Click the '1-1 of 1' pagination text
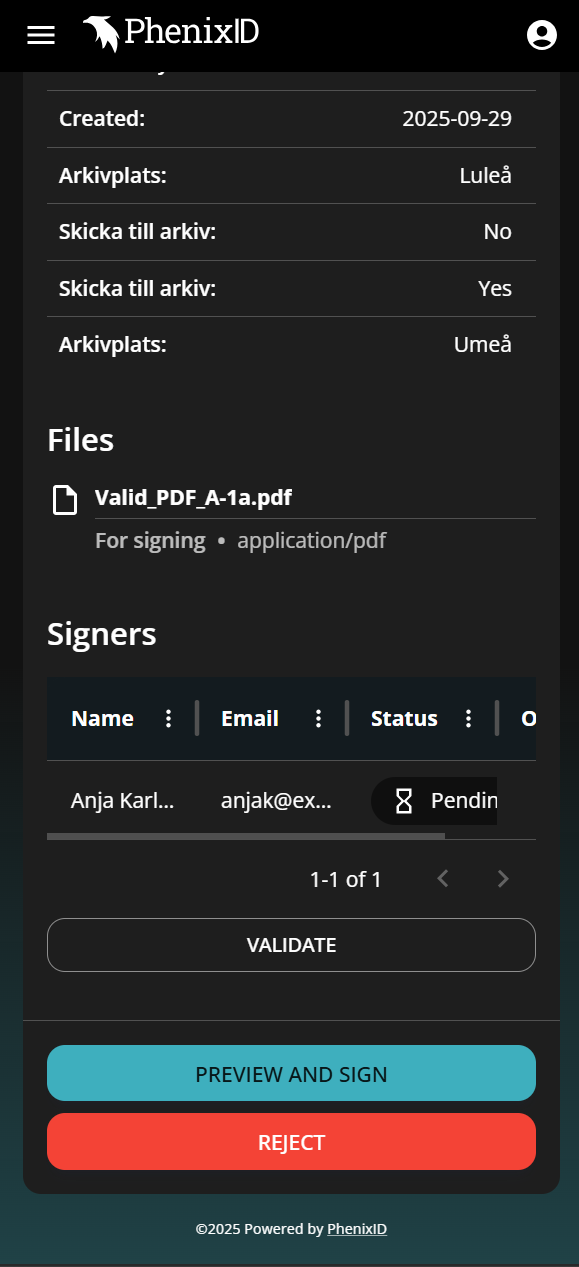This screenshot has width=579, height=1267. click(345, 880)
